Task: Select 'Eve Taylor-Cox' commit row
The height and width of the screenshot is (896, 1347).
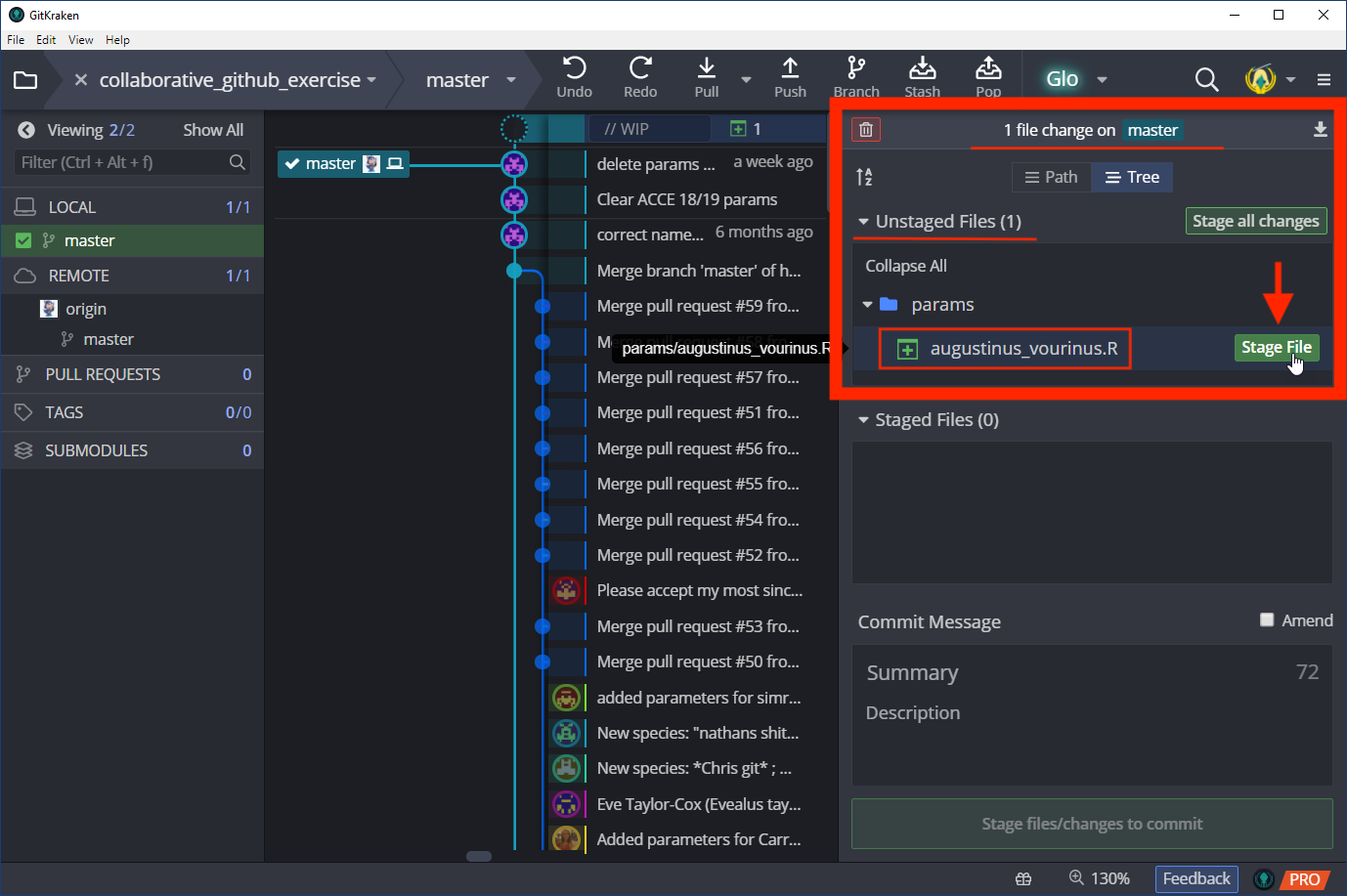Action: tap(699, 804)
